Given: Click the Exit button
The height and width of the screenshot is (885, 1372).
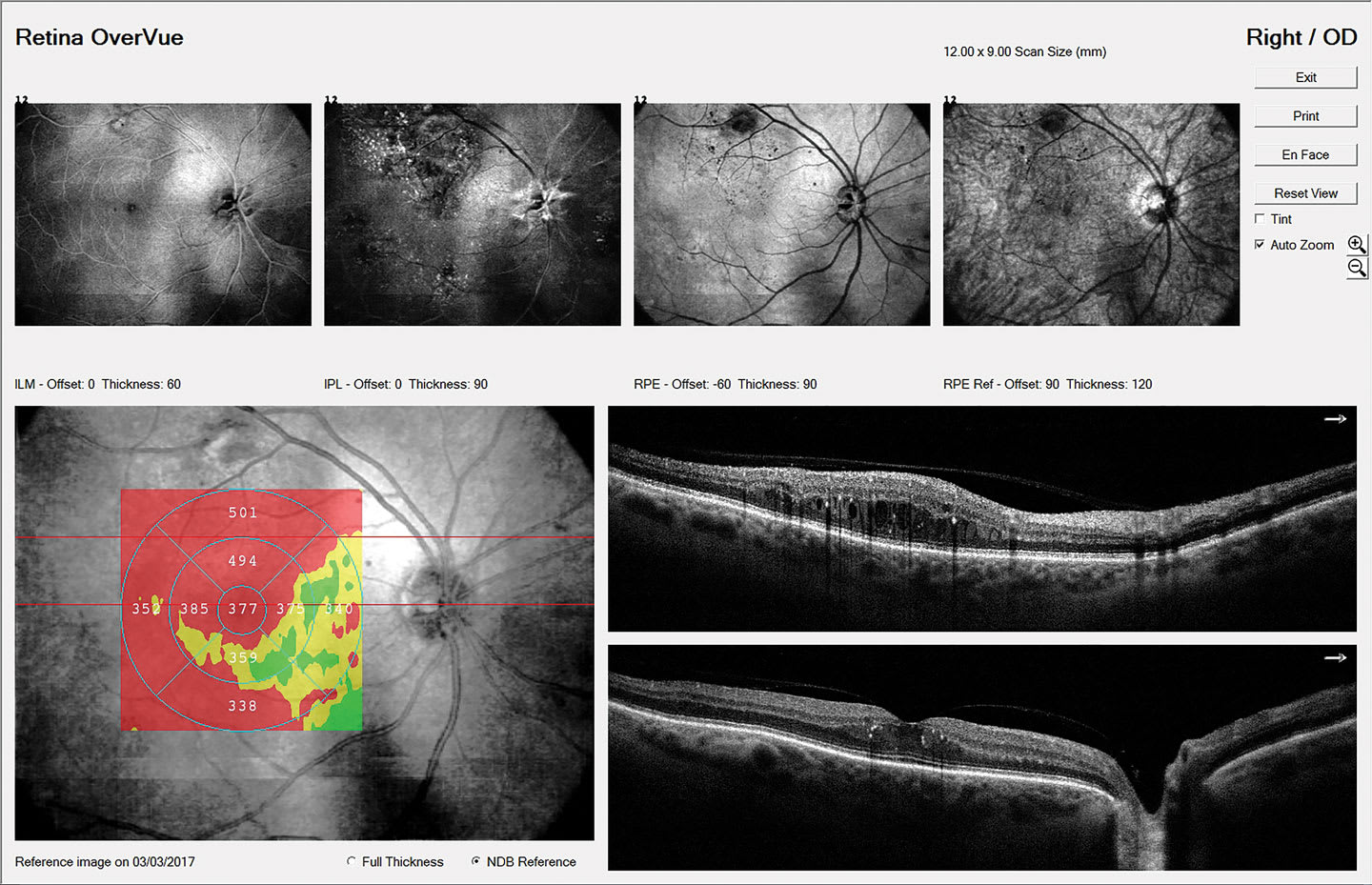Looking at the screenshot, I should click(1305, 77).
